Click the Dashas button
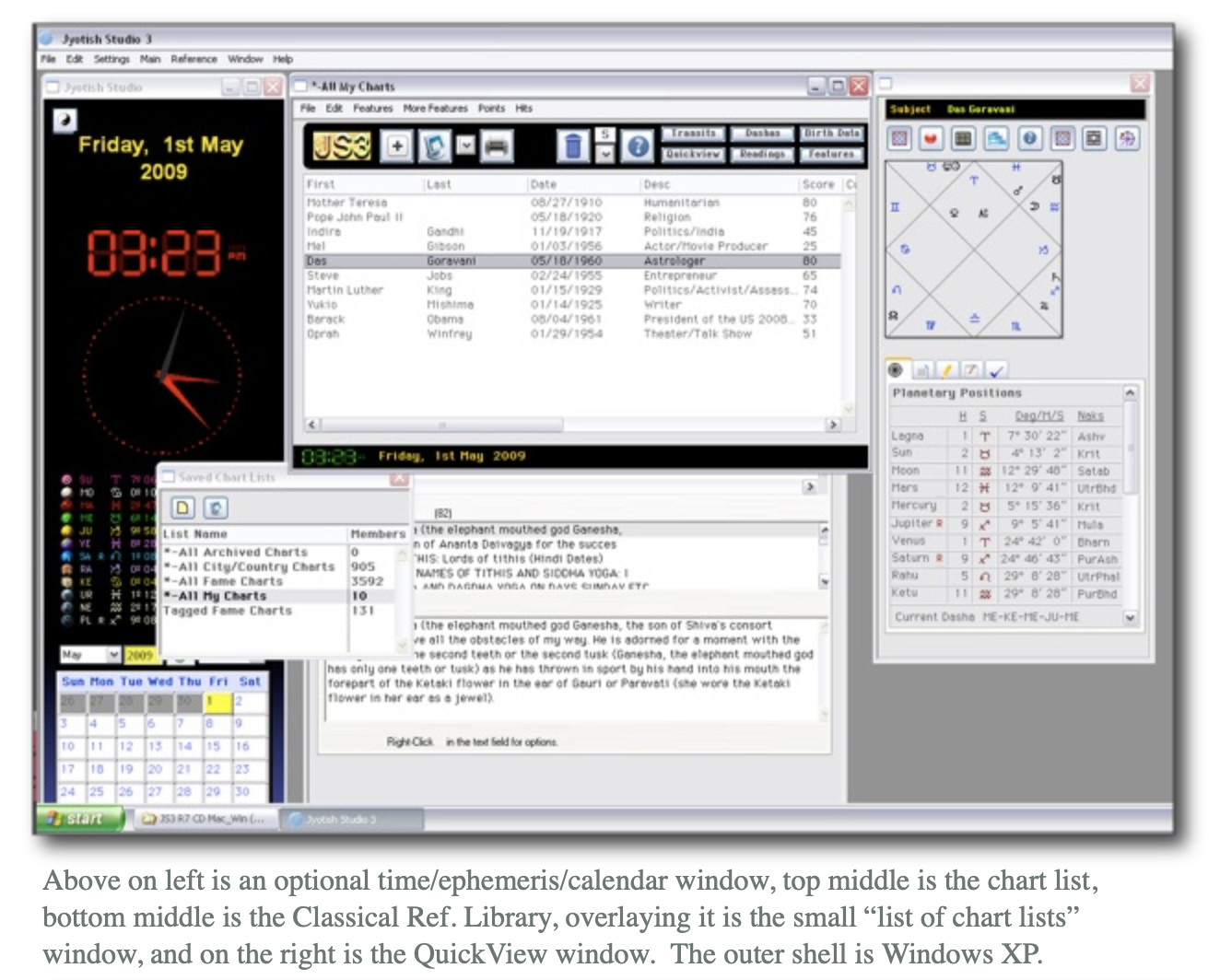The image size is (1220, 980). click(x=762, y=134)
